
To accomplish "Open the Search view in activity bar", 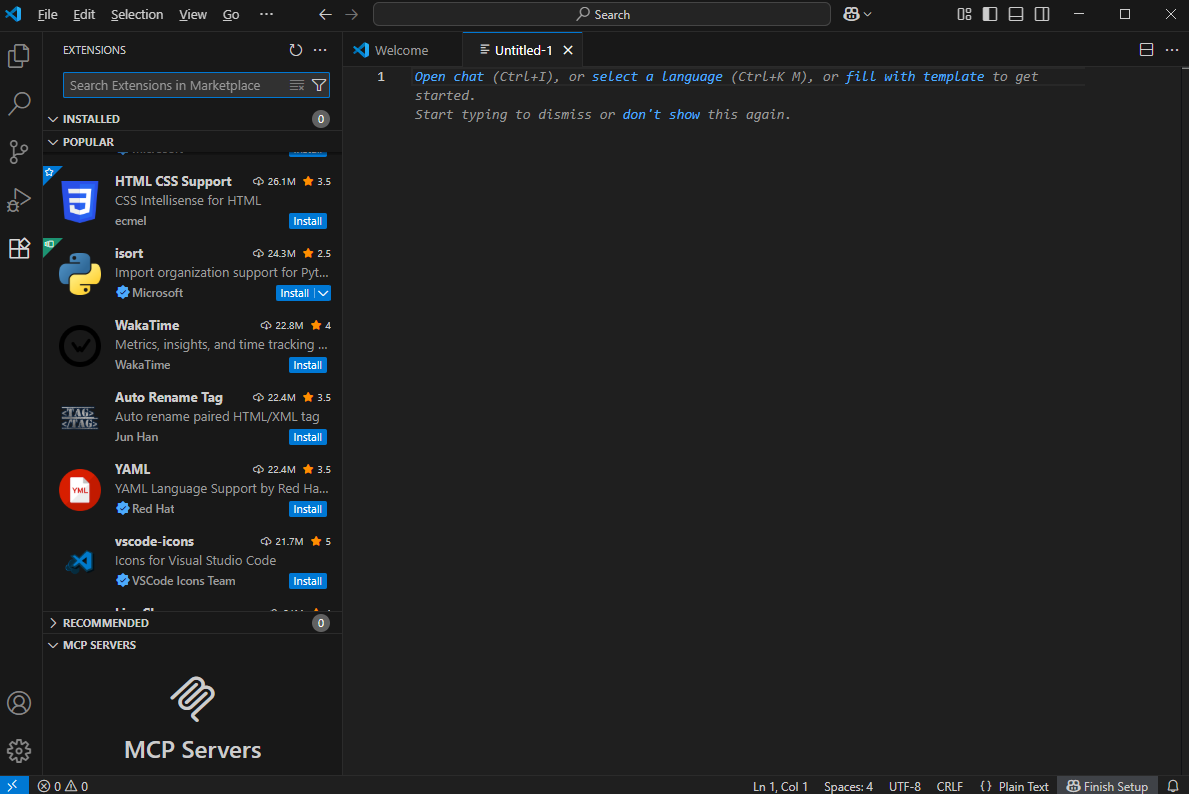I will coord(19,103).
